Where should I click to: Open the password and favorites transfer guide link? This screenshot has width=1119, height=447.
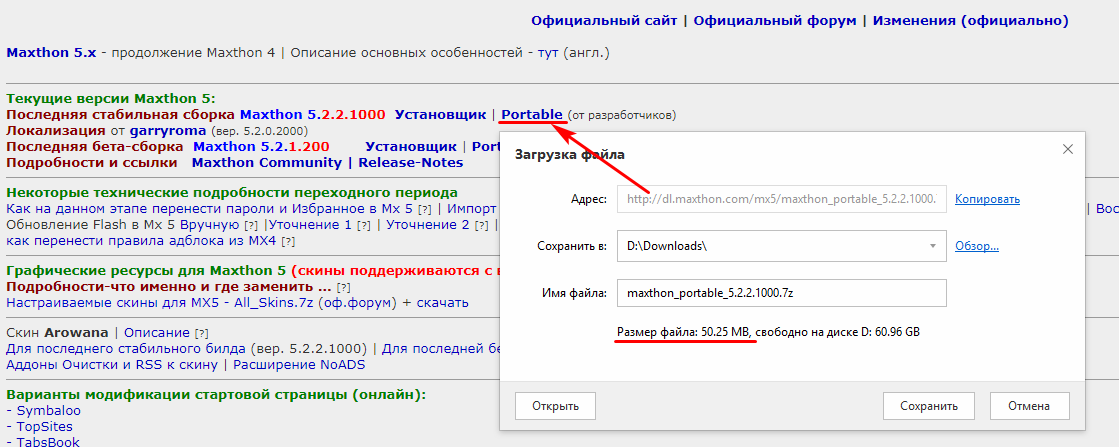(x=210, y=209)
